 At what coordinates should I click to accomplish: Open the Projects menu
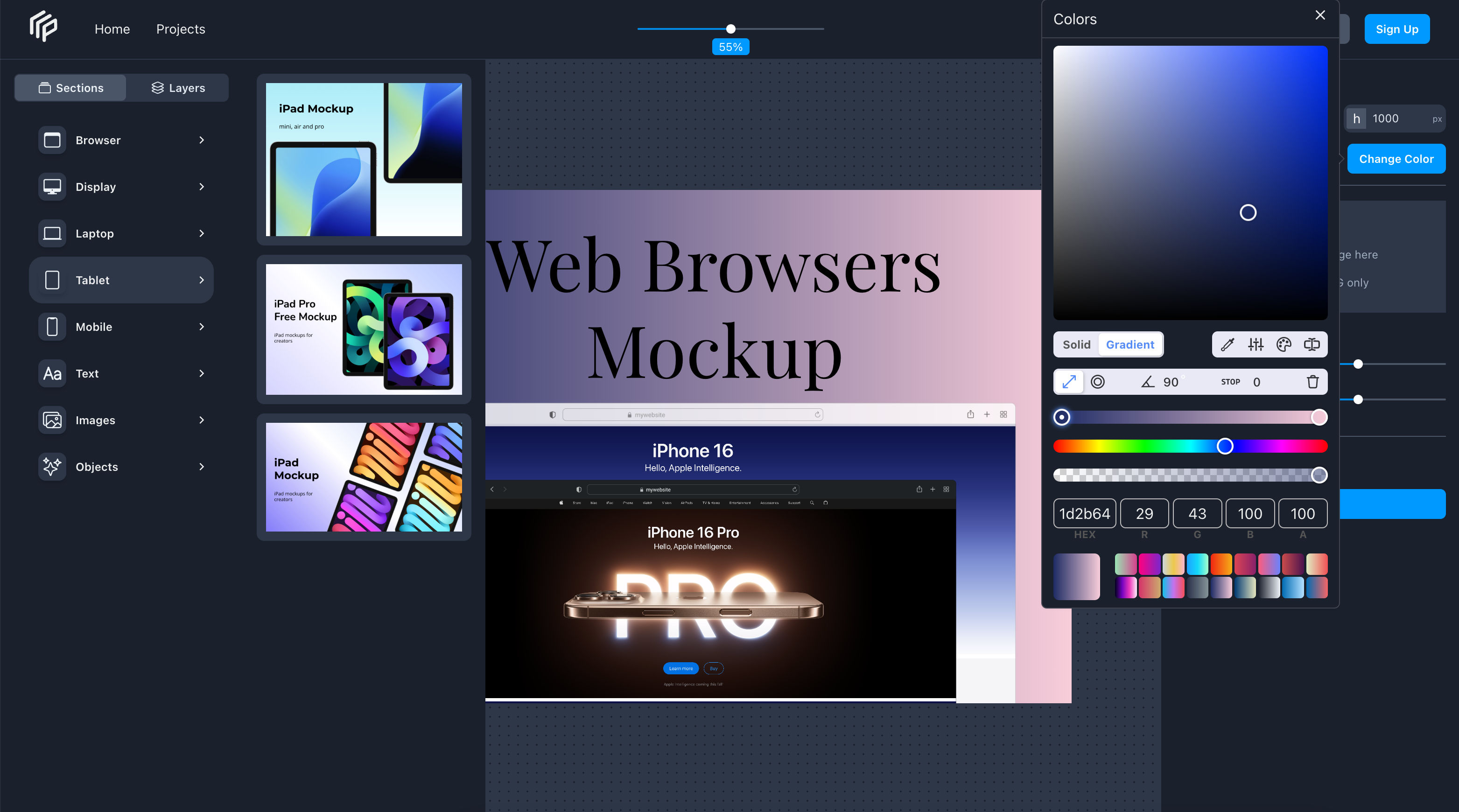click(180, 29)
